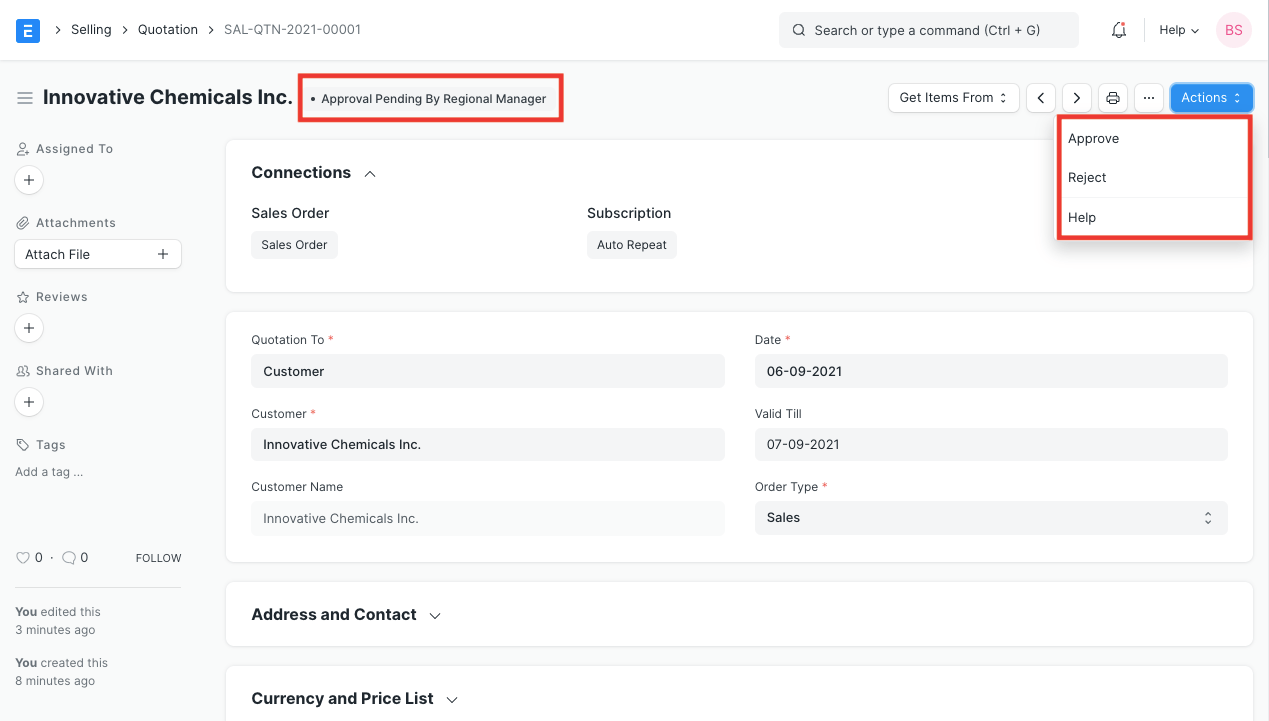
Task: Open the Order Type dropdown
Action: pos(990,517)
